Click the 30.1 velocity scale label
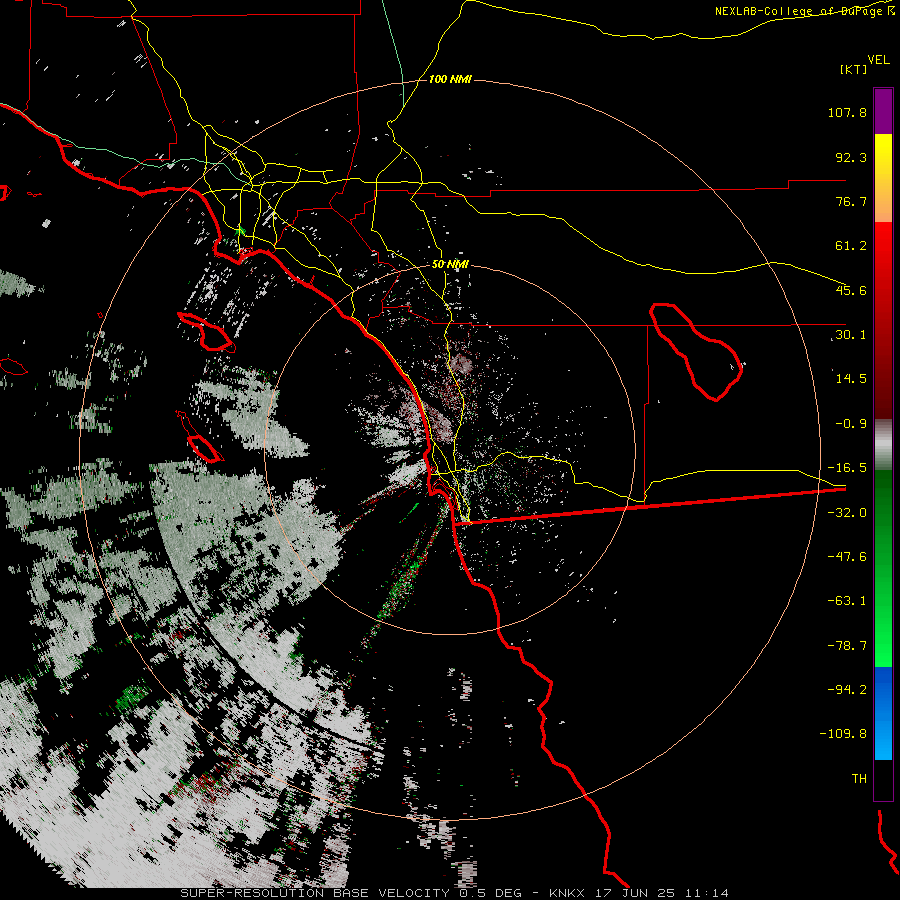The image size is (900, 900). (x=851, y=335)
